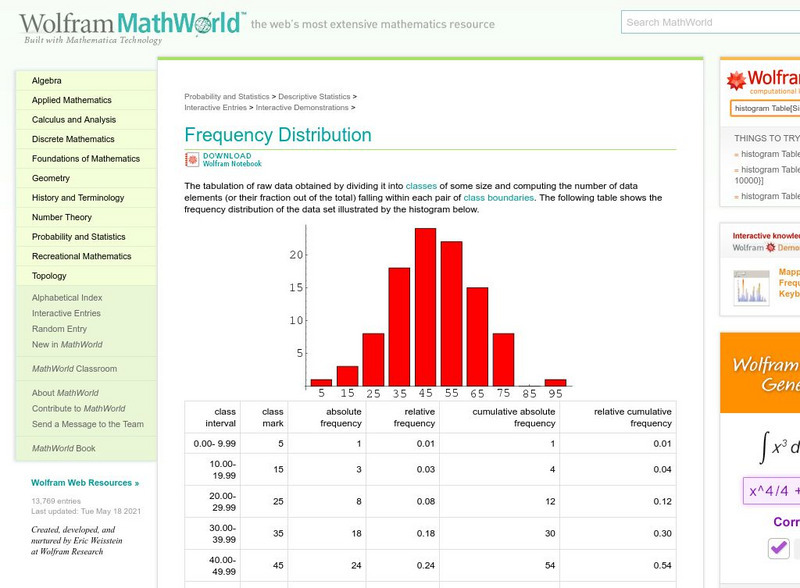Click the '0.00- 9.99' class interval cell
This screenshot has height=588, width=800.
tap(214, 444)
